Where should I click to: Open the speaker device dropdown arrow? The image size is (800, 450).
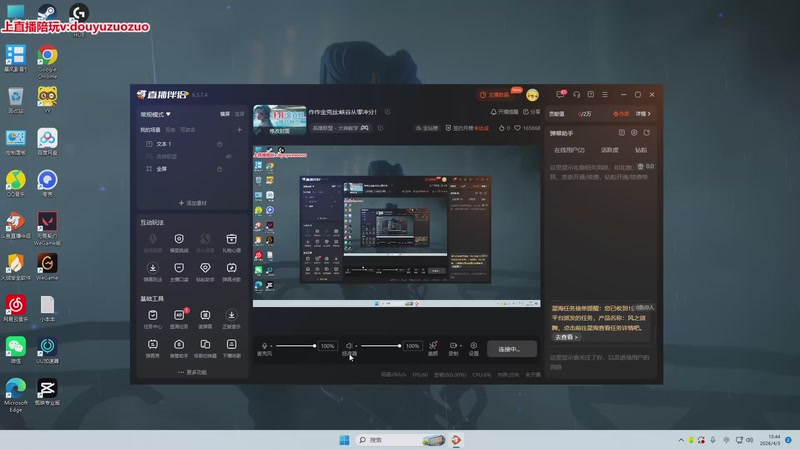pos(356,346)
